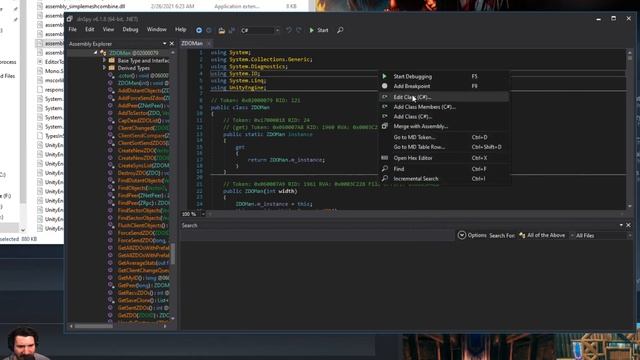This screenshot has height=360, width=640.
Task: Switch to the ZDOMan document tab
Action: pyautogui.click(x=192, y=43)
